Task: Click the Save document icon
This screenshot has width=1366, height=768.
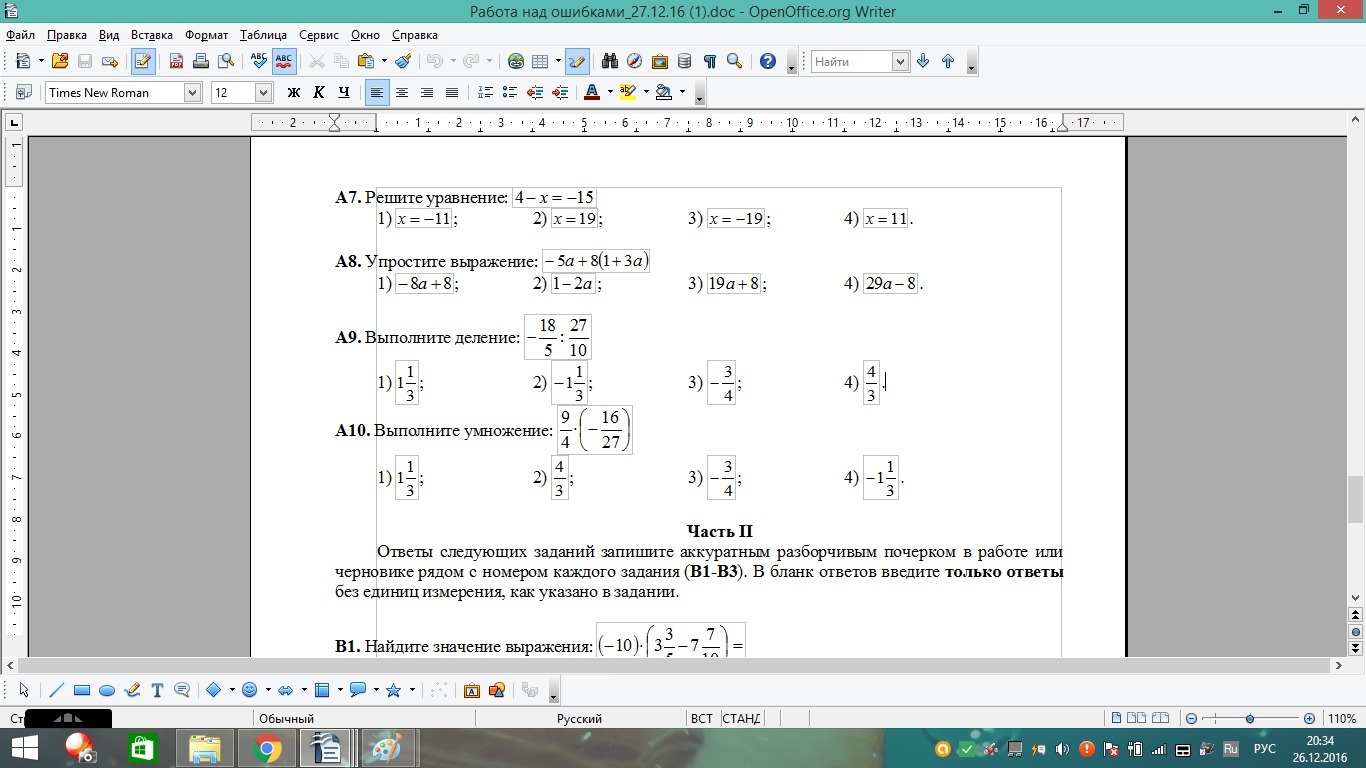Action: [x=85, y=61]
